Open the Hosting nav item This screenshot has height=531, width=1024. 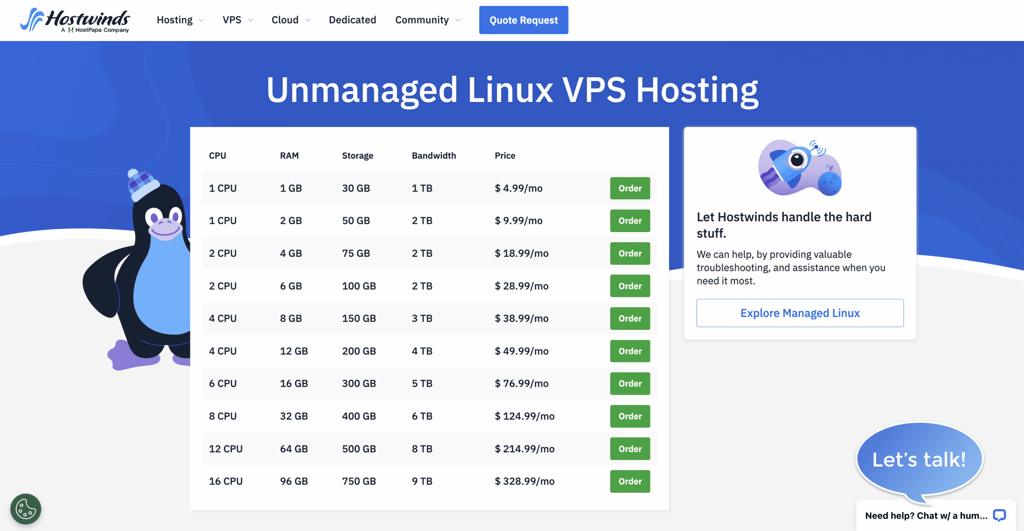(x=174, y=20)
